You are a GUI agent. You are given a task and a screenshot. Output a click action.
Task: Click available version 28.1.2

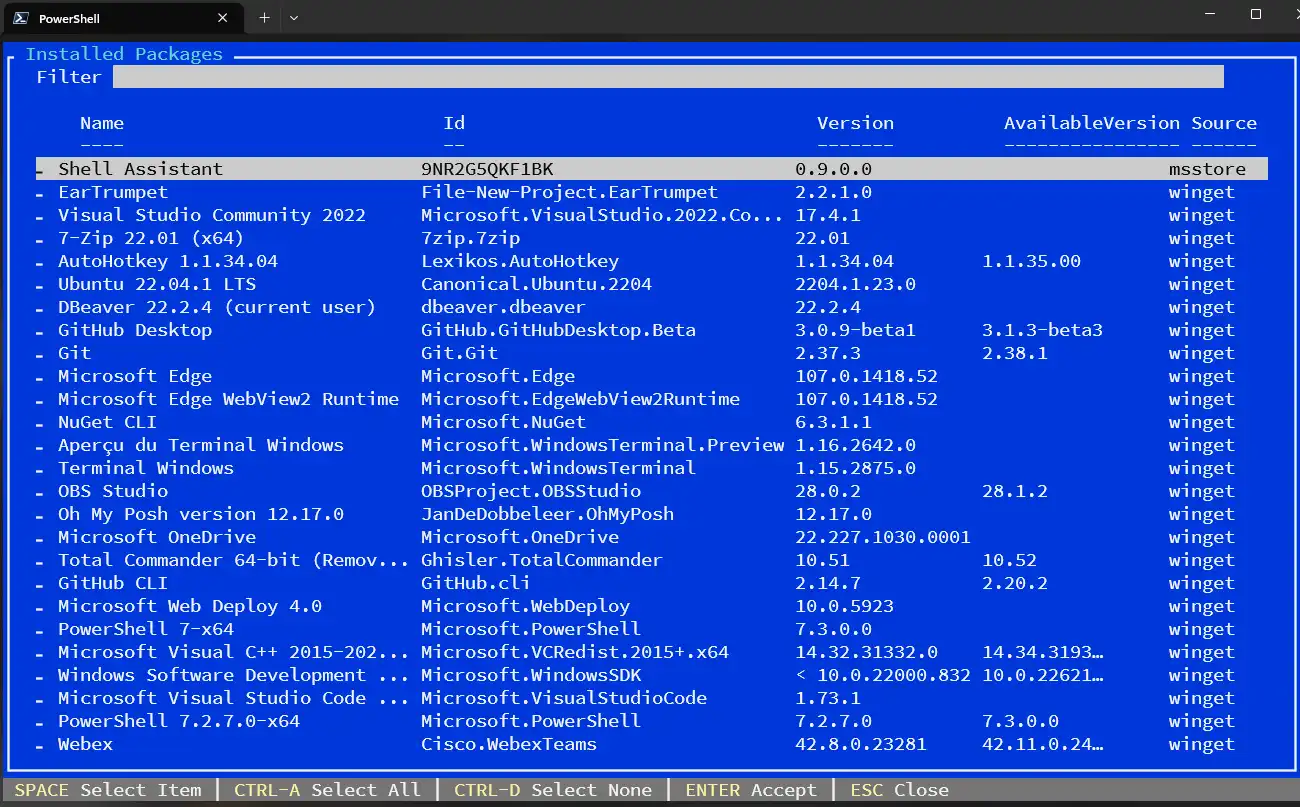click(1015, 491)
